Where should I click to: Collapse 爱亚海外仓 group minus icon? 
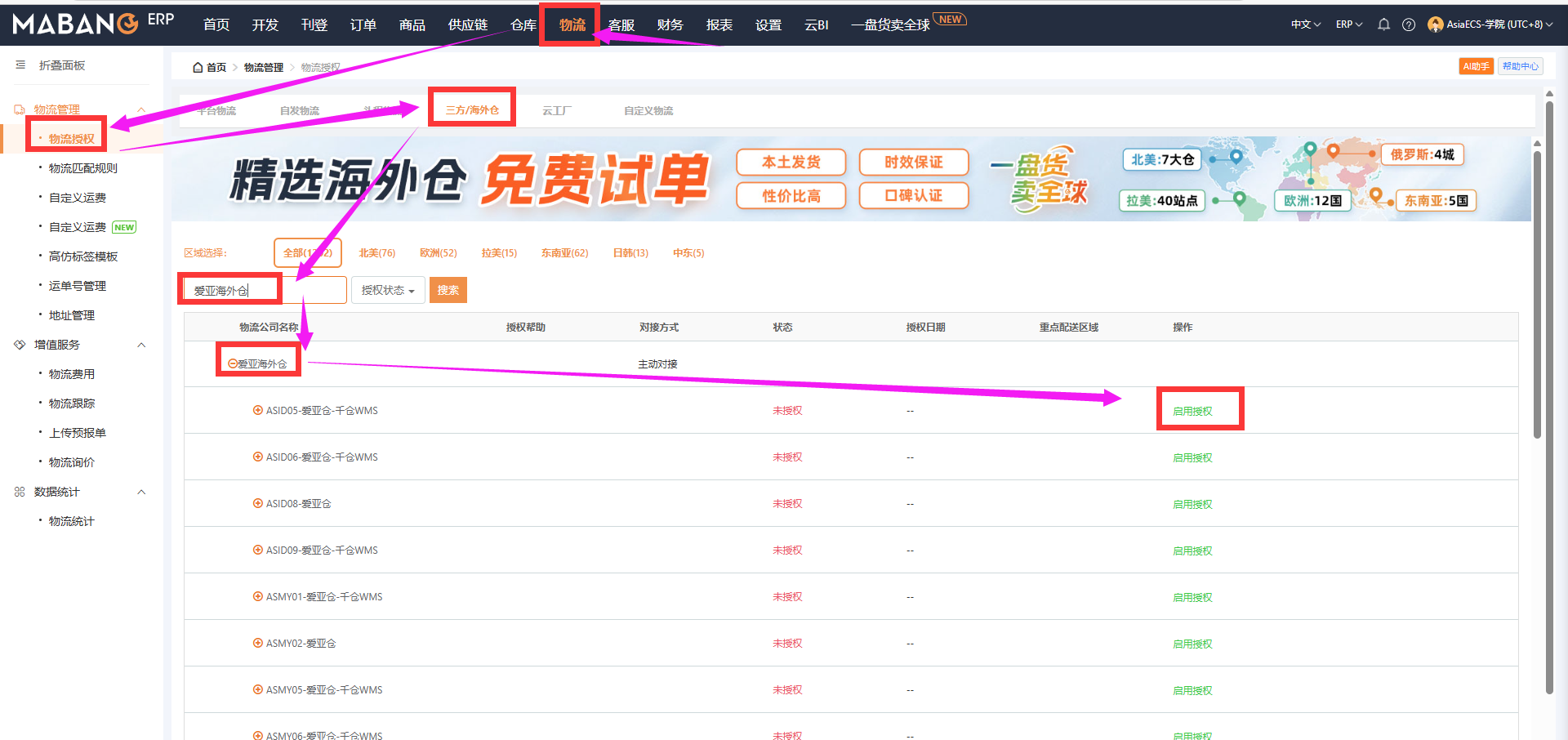pyautogui.click(x=233, y=364)
